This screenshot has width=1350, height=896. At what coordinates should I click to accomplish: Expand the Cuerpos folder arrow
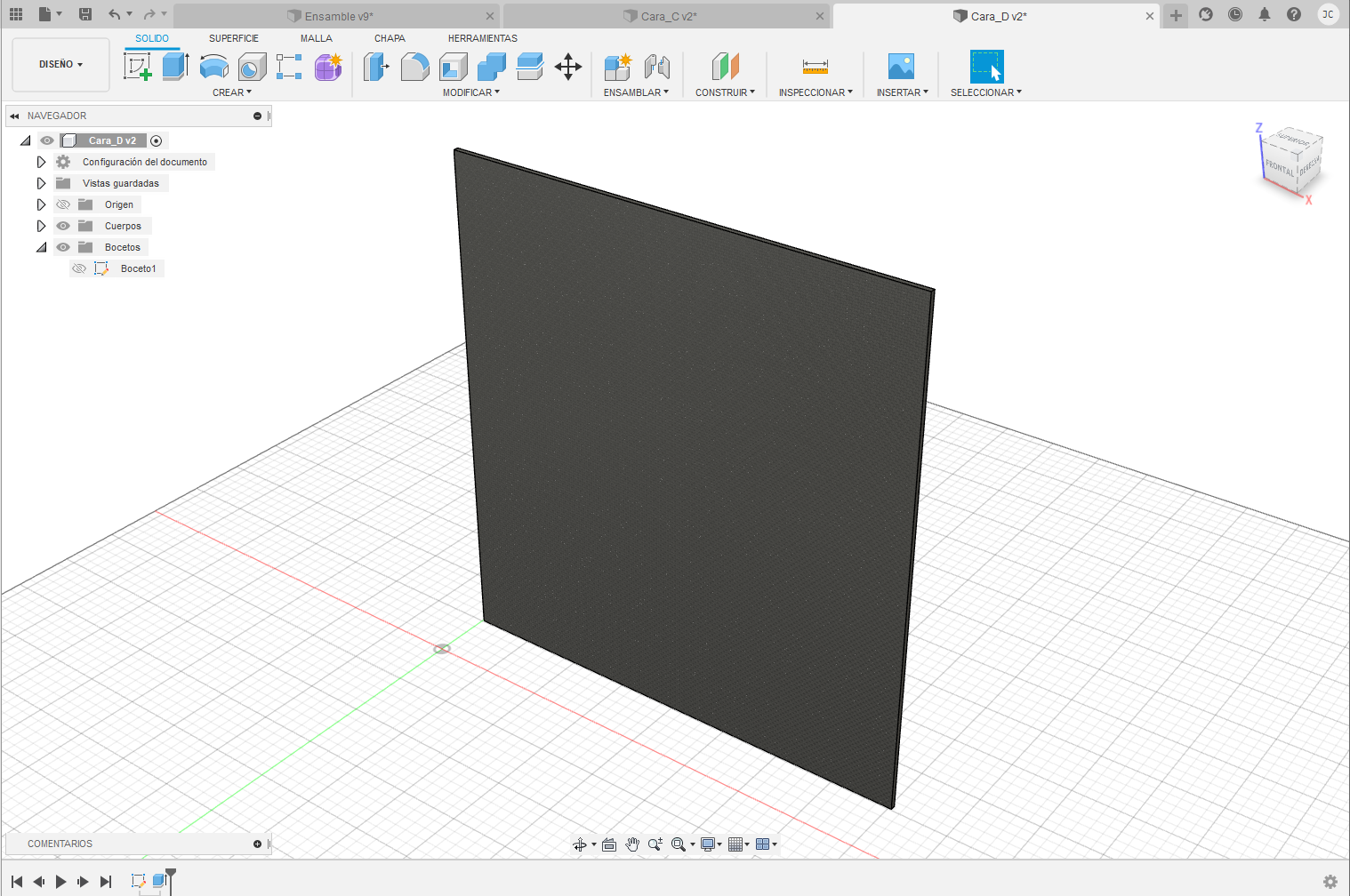pyautogui.click(x=41, y=226)
